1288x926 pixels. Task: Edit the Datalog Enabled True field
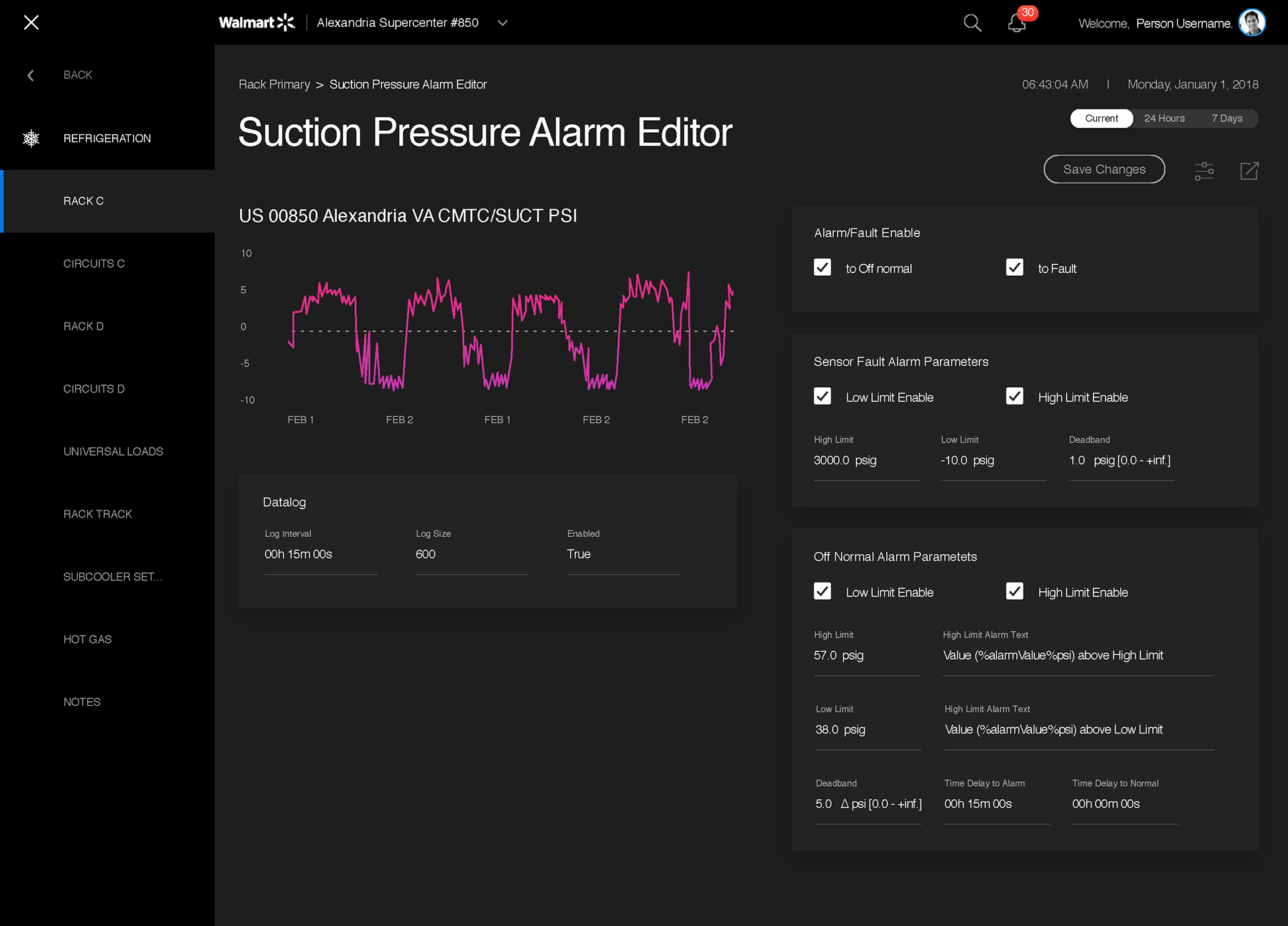point(623,555)
